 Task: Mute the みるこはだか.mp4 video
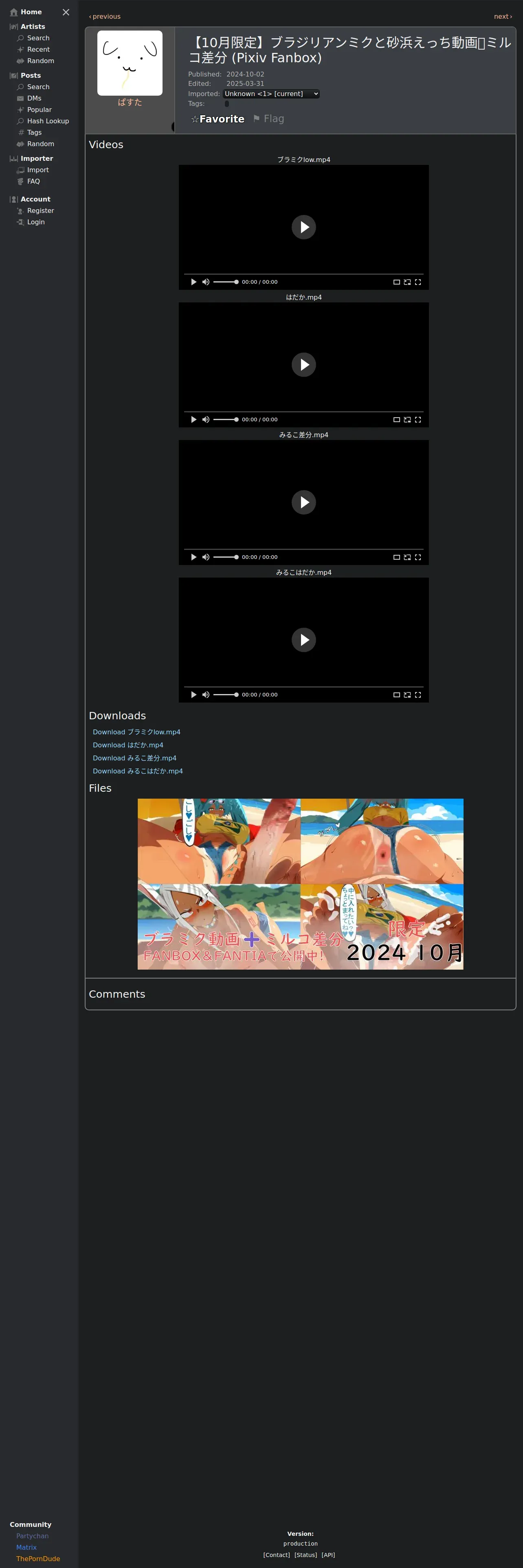[206, 694]
